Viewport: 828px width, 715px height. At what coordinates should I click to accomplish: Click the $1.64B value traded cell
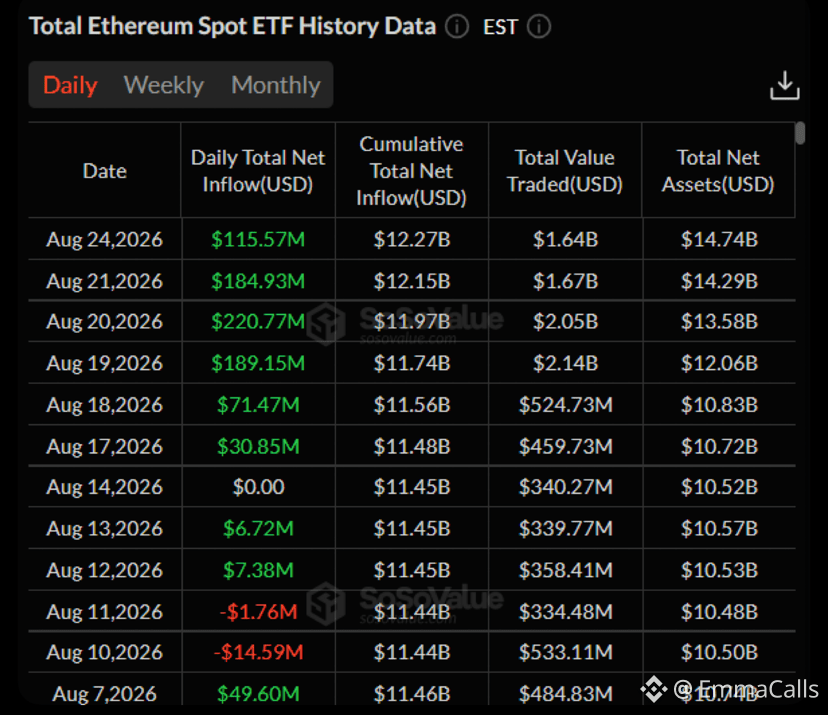click(566, 239)
